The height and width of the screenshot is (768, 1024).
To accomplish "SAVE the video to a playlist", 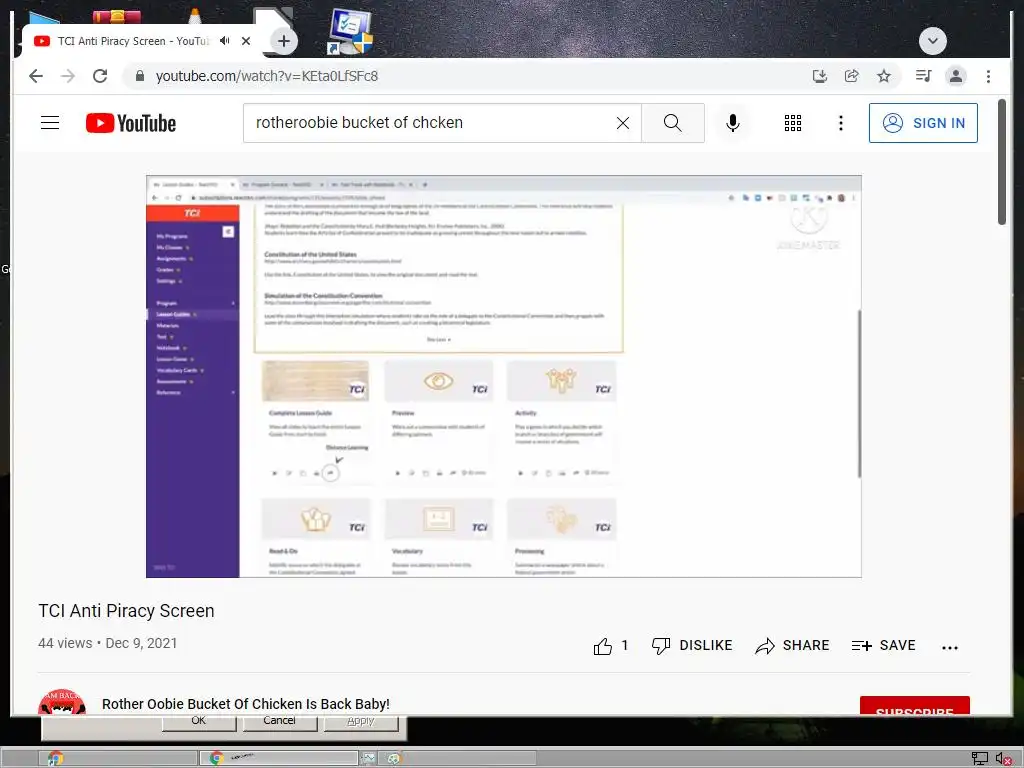I will click(x=884, y=645).
